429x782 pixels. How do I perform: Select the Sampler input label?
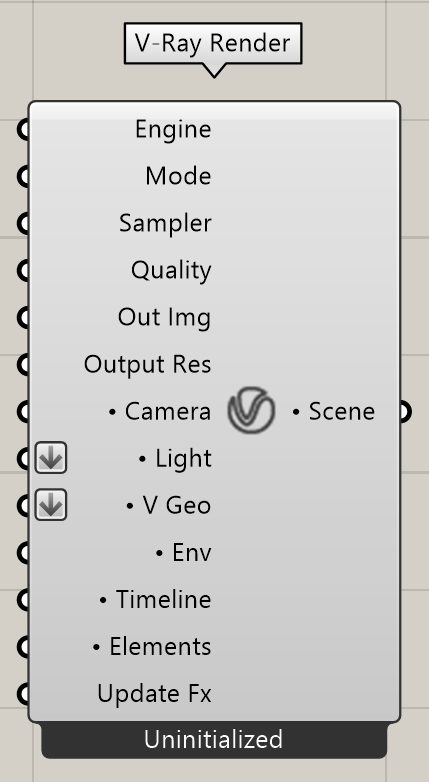click(x=165, y=223)
